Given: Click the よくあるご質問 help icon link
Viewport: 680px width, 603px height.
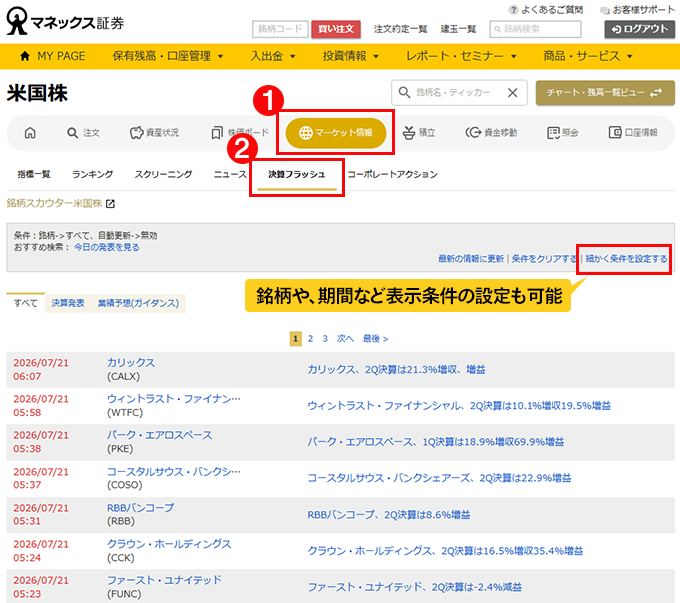Looking at the screenshot, I should pos(546,10).
